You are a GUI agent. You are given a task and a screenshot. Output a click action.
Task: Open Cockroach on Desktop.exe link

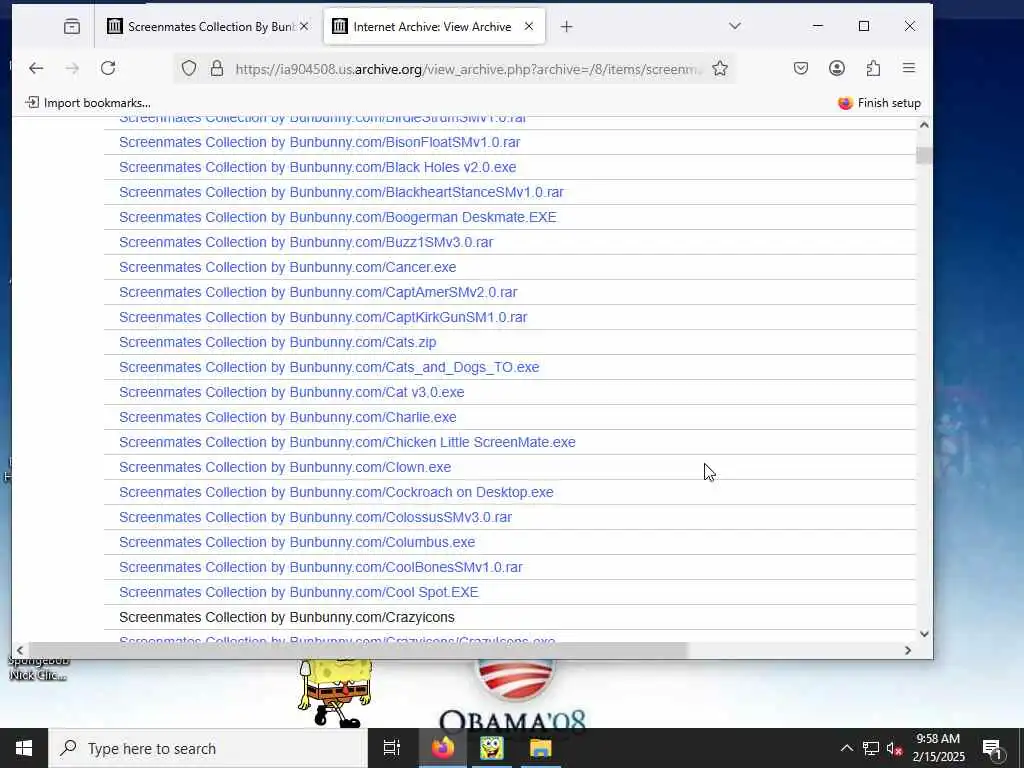coord(336,492)
